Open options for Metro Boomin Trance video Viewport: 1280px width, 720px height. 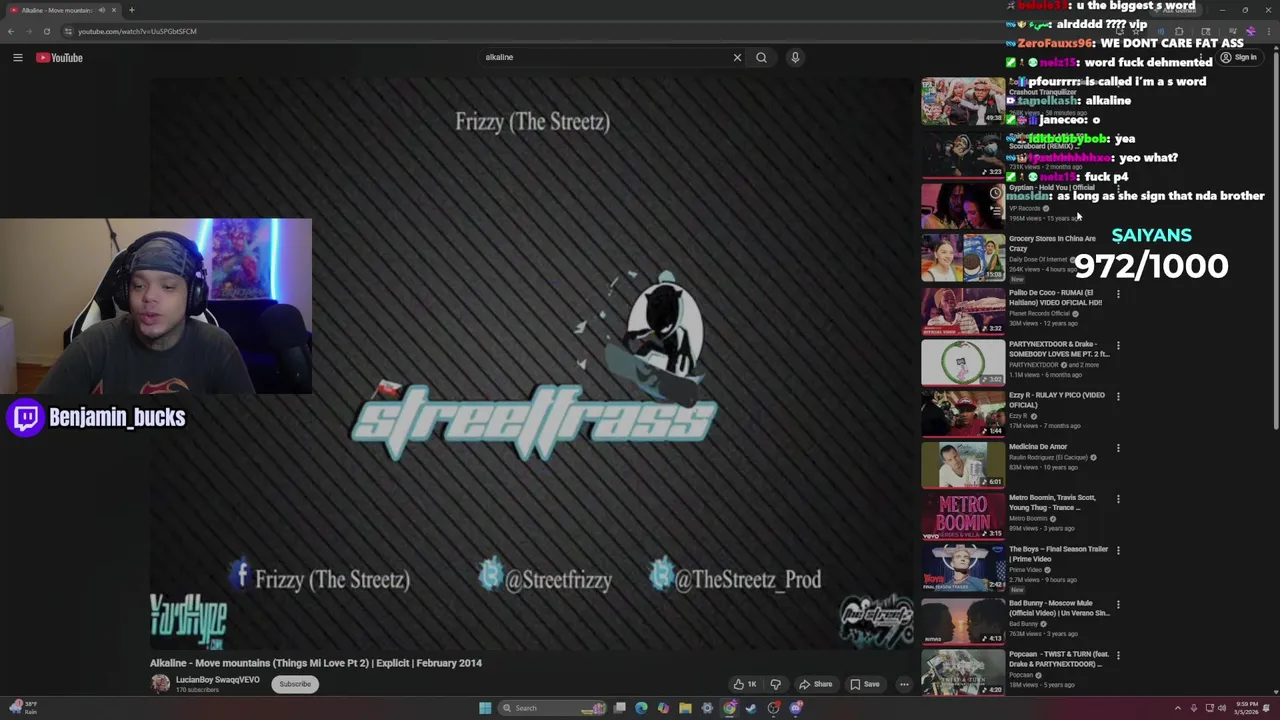pos(1118,499)
